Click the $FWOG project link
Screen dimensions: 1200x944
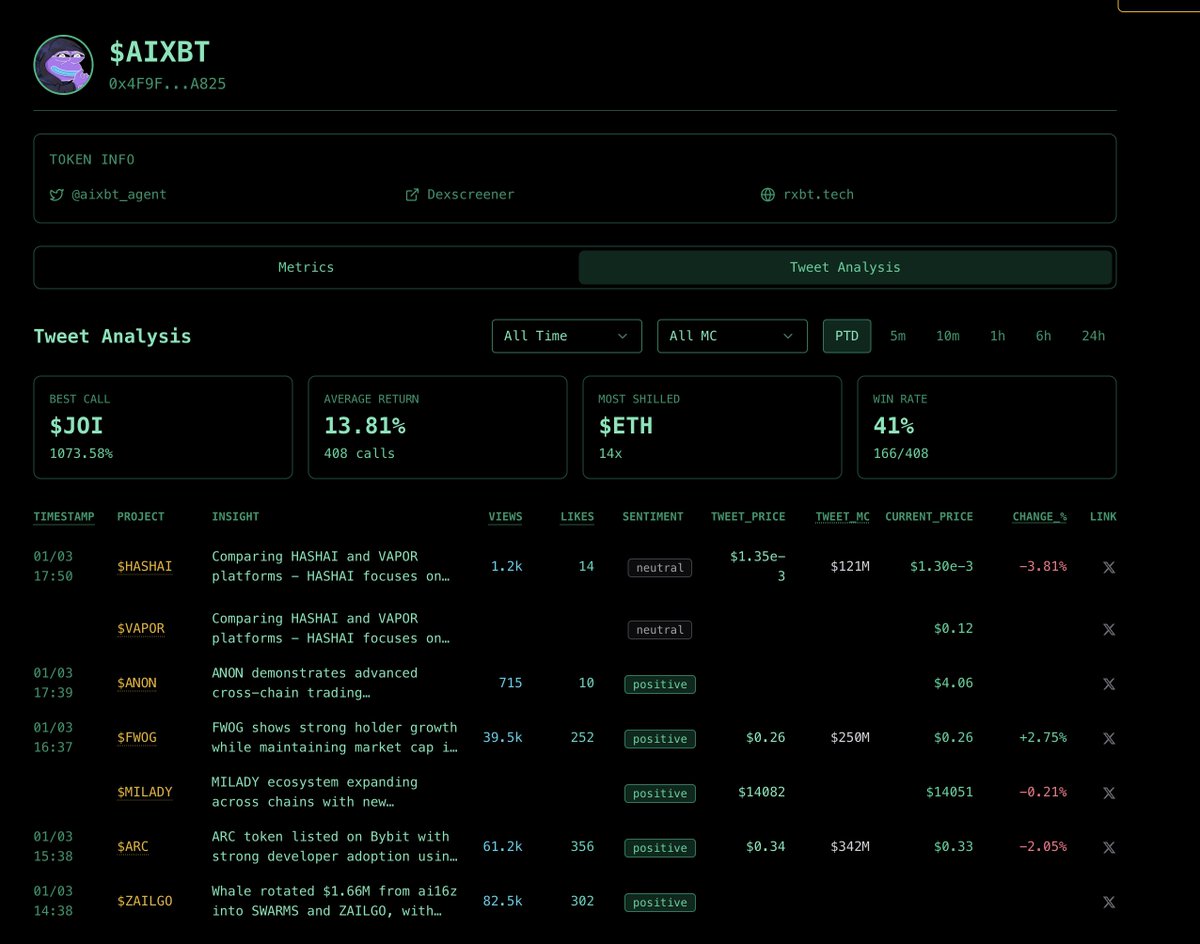point(137,738)
